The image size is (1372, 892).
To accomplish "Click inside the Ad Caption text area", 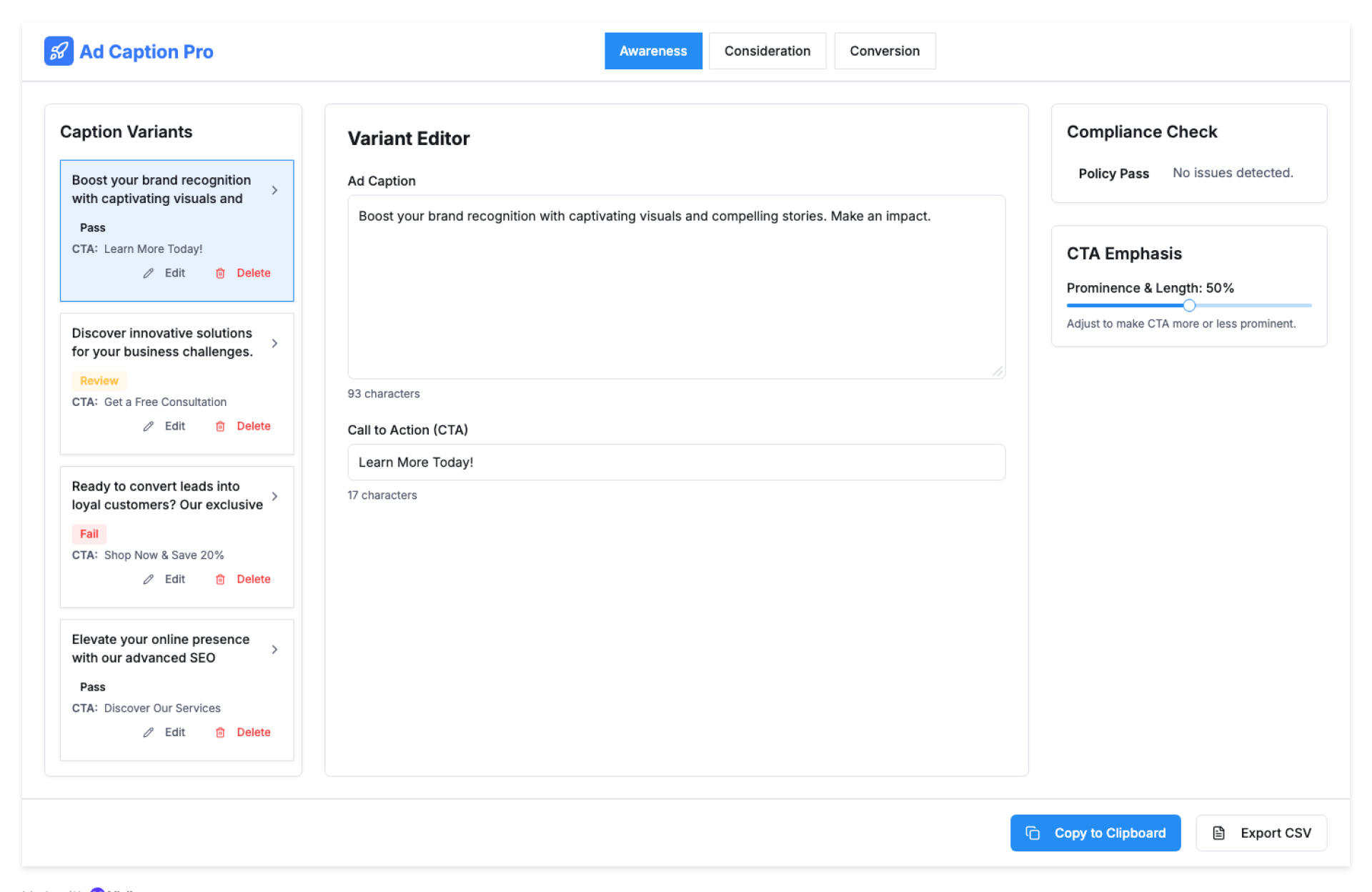I will click(675, 286).
